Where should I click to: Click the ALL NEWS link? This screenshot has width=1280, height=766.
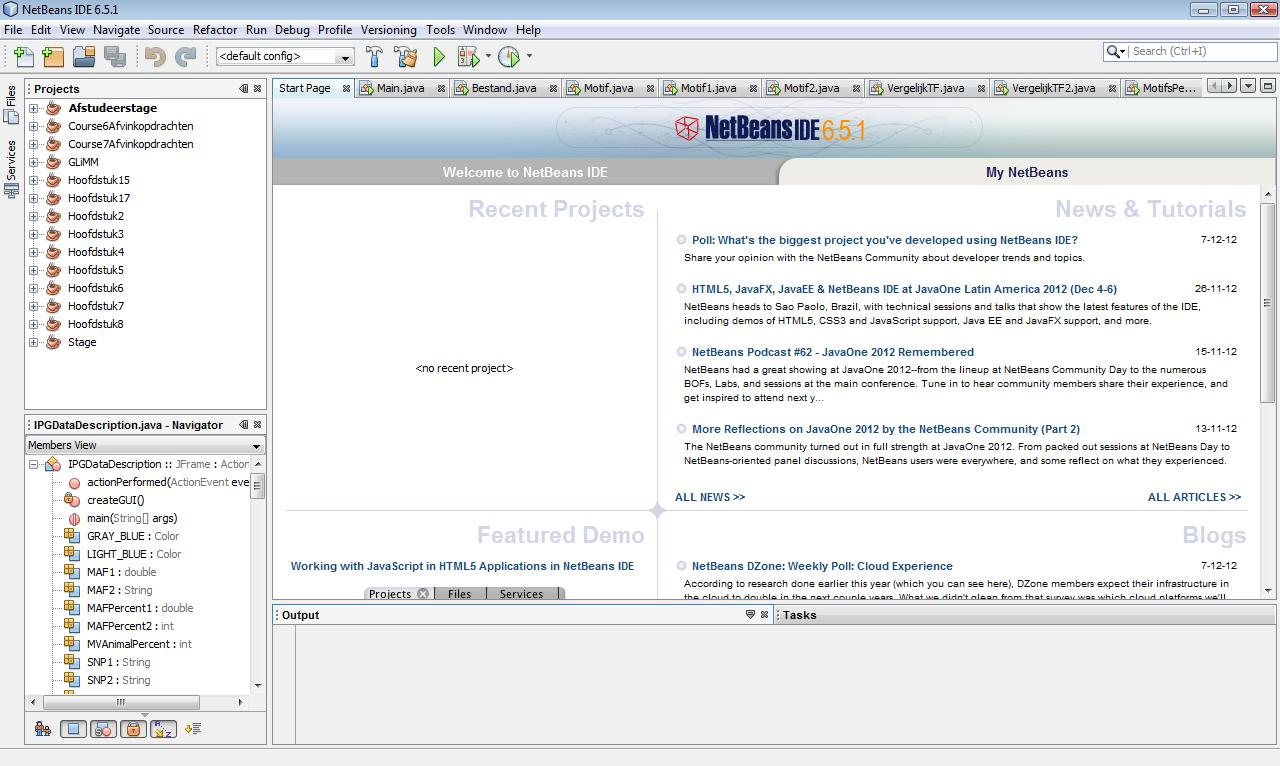(710, 497)
